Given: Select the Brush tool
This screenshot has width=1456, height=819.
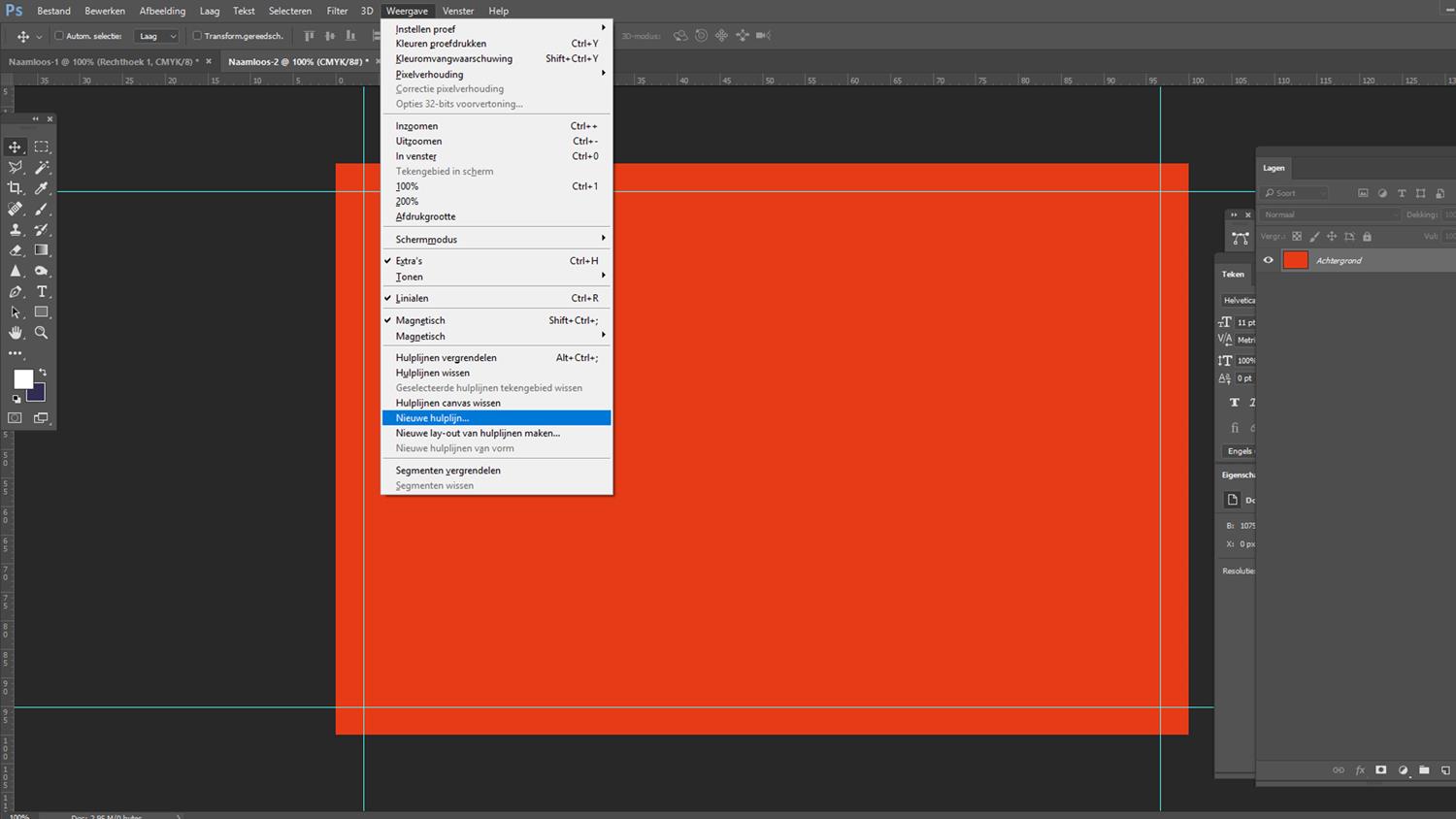Looking at the screenshot, I should click(x=42, y=209).
